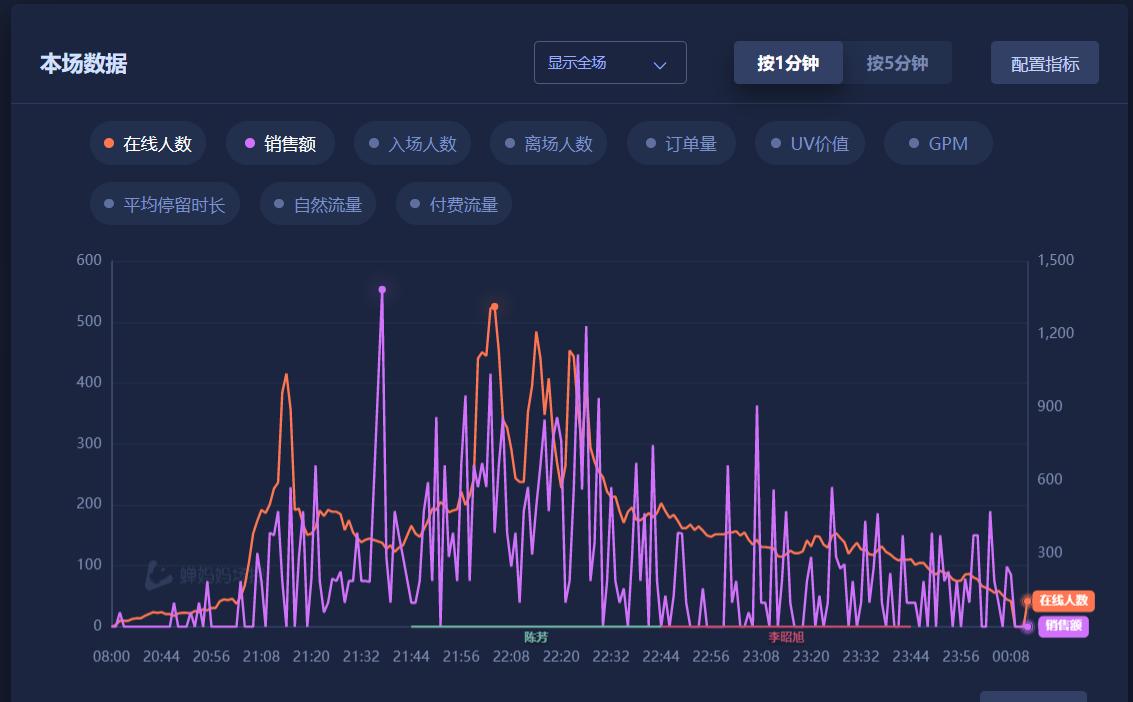Click the 配置指标 button
This screenshot has height=702, width=1133.
point(1044,62)
